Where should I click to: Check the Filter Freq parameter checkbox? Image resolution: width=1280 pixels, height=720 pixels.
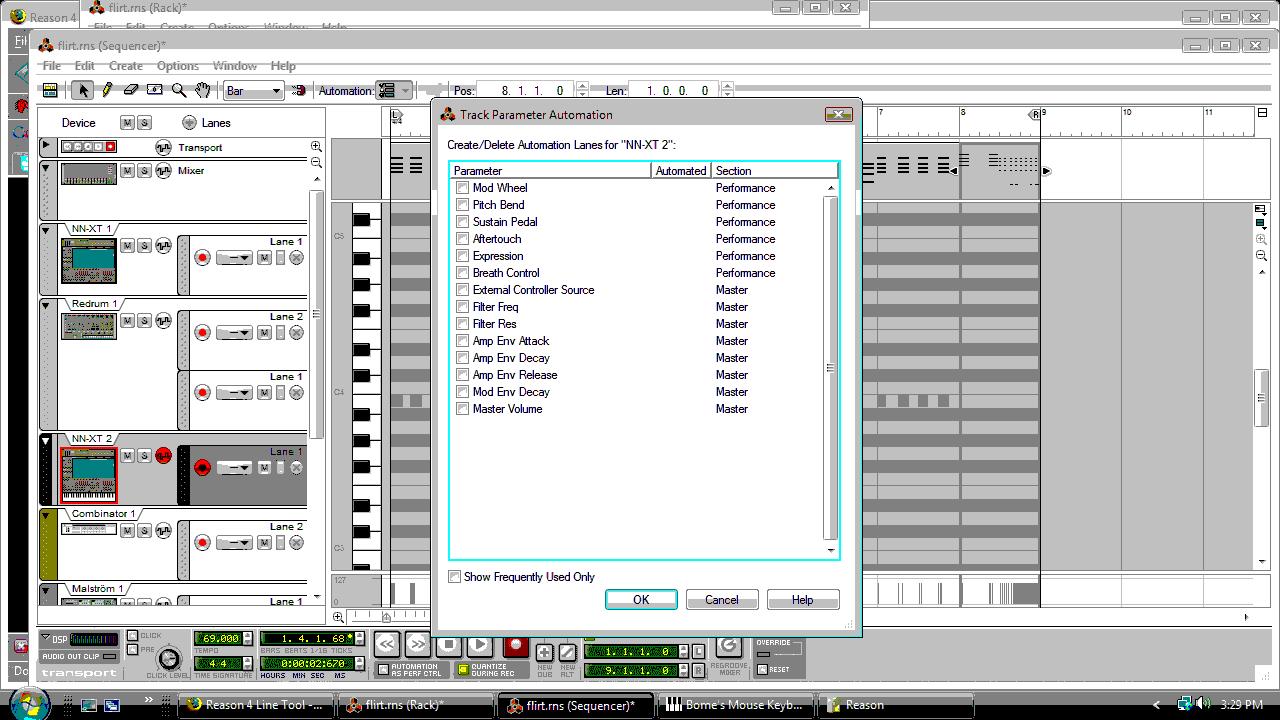pyautogui.click(x=462, y=307)
